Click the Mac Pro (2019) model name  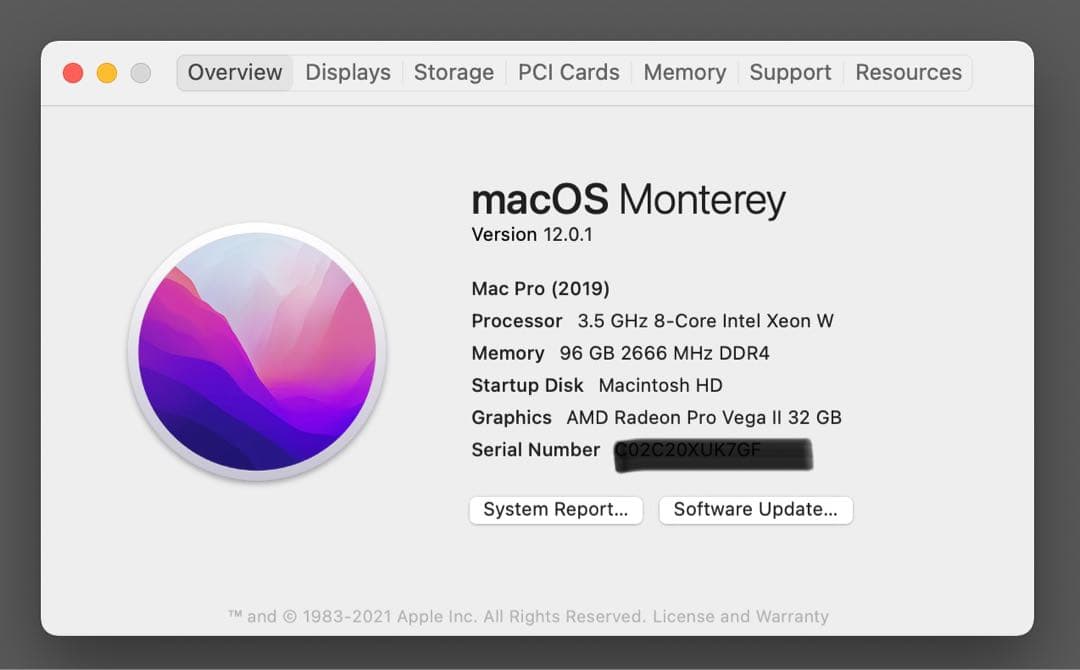tap(540, 288)
